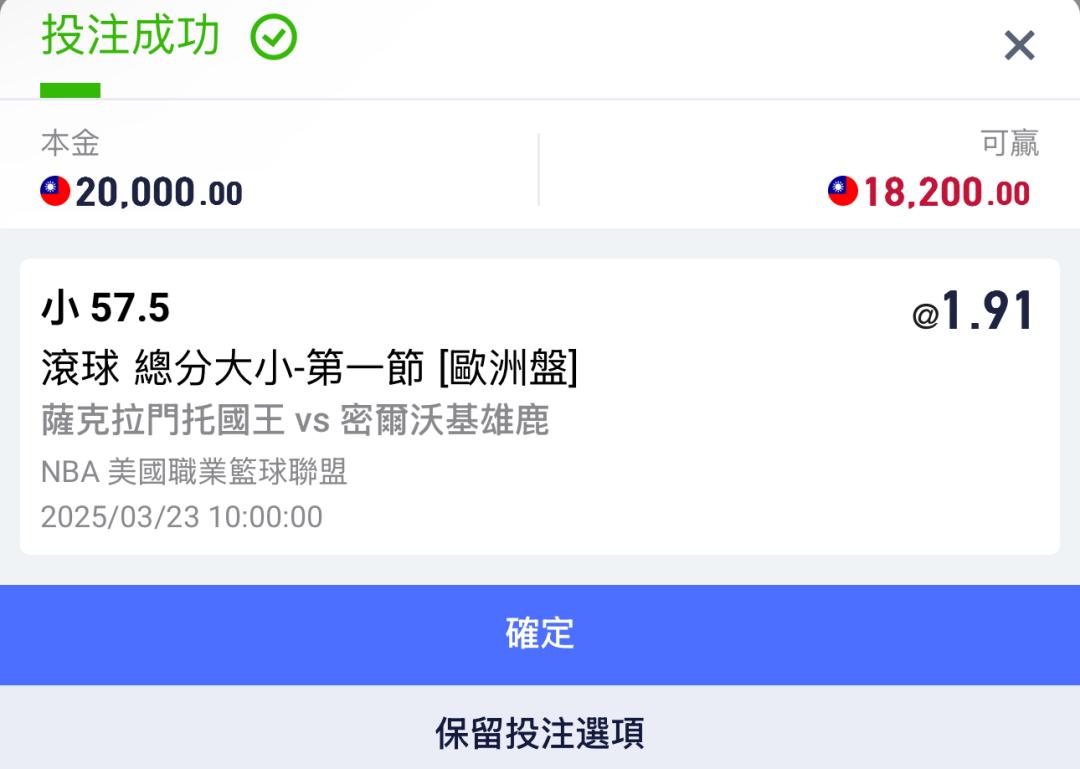Image resolution: width=1080 pixels, height=769 pixels.
Task: Click the [歐洲盤] odds format text
Action: coord(508,367)
